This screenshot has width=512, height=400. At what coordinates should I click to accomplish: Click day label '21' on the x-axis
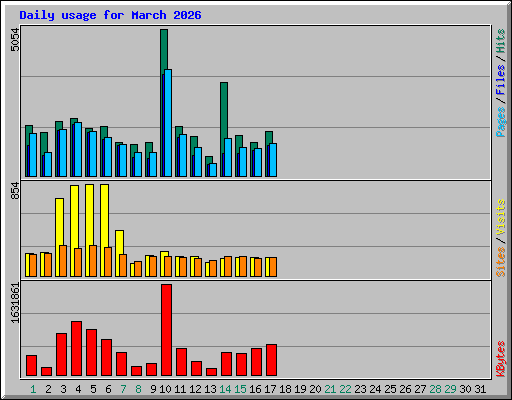330,389
